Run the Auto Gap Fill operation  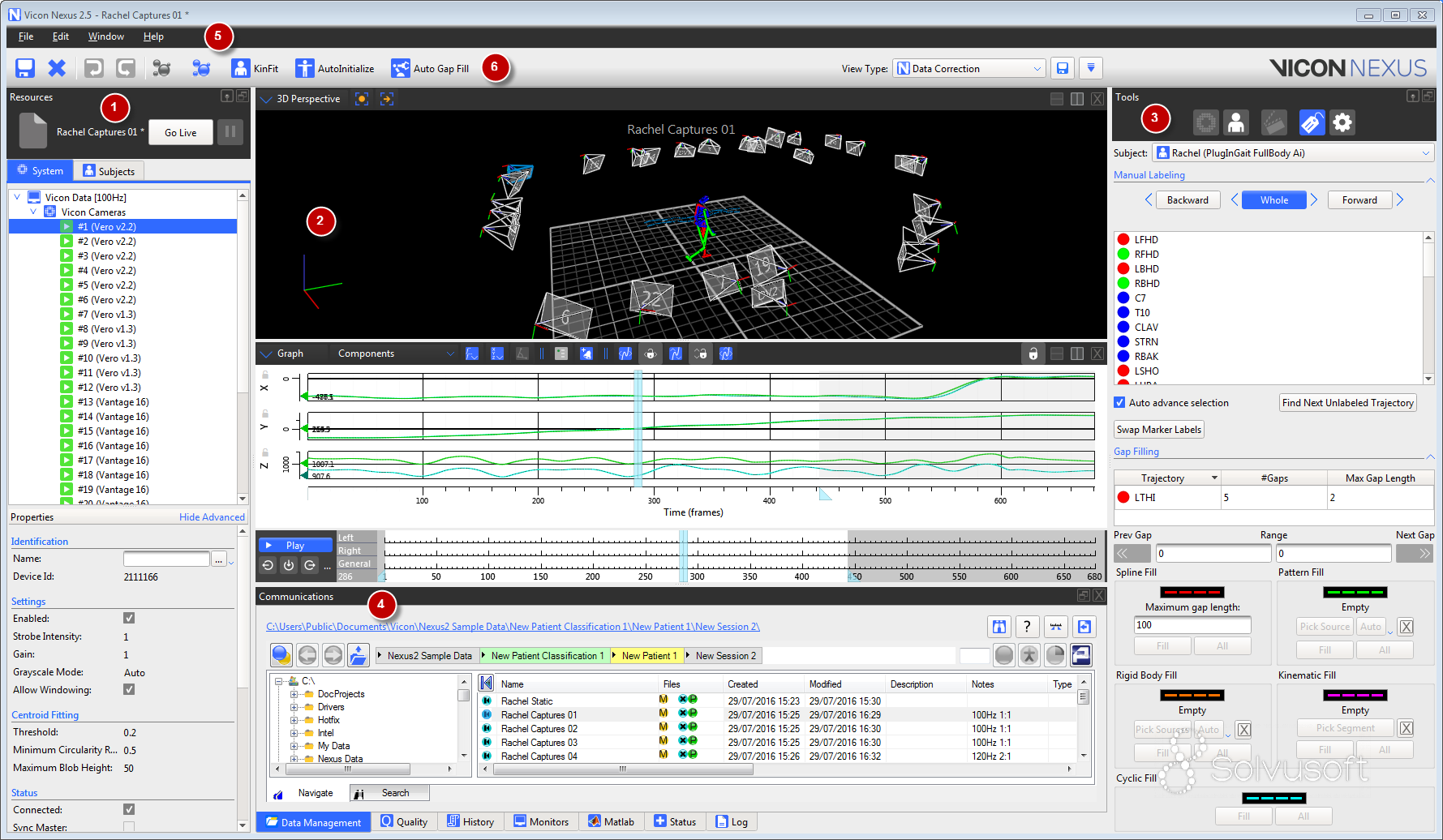coord(430,68)
